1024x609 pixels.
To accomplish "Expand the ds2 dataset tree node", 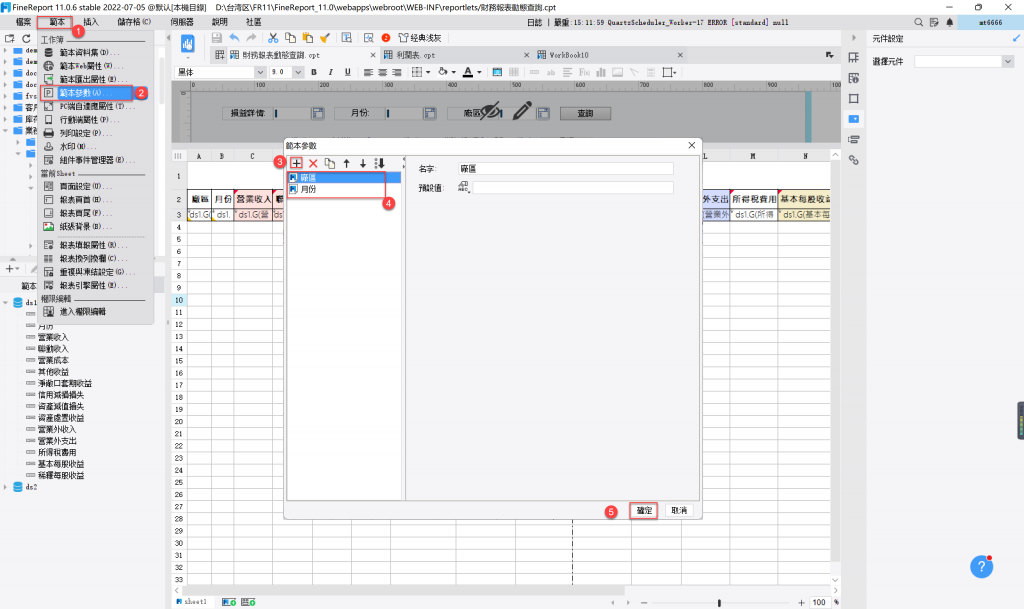I will click(x=6, y=487).
